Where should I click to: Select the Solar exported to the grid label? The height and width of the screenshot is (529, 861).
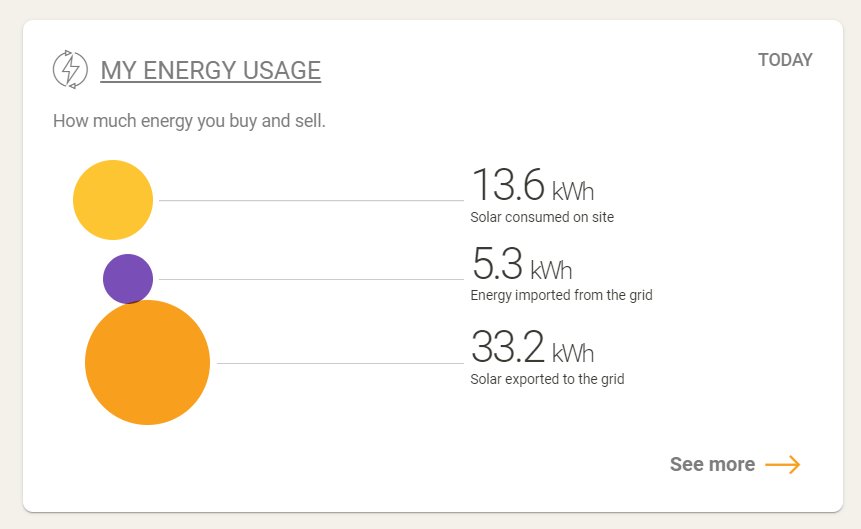point(547,379)
